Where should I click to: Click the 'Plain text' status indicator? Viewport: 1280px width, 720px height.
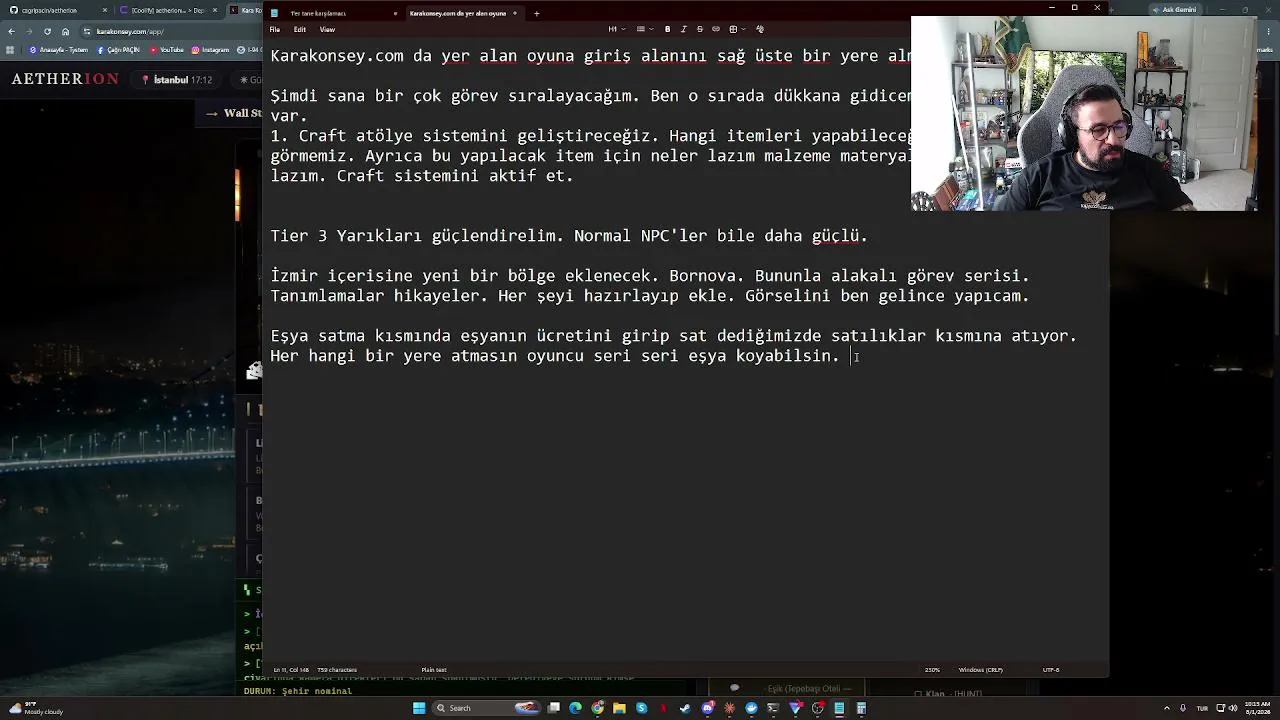434,670
